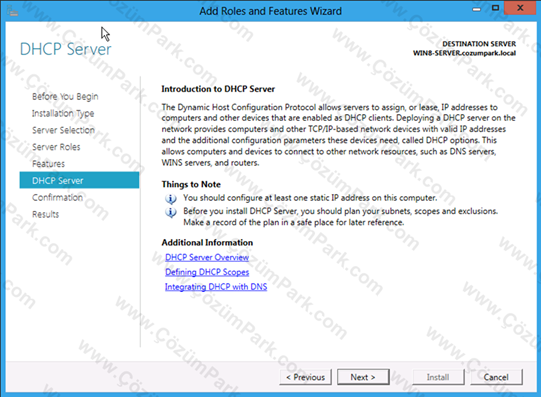The height and width of the screenshot is (397, 541).
Task: Select the DHCP Server step in the sidebar
Action: click(x=79, y=180)
